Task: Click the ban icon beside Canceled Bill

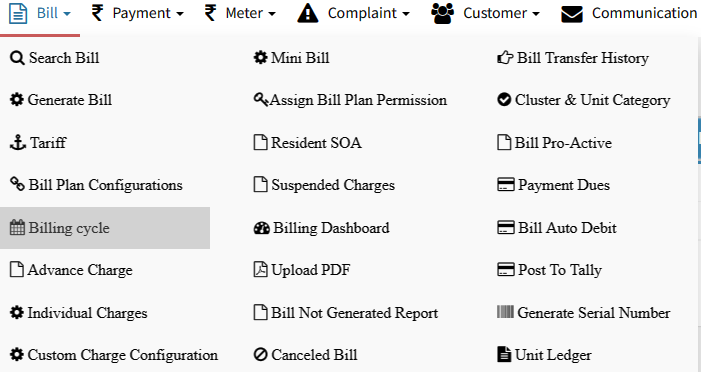Action: click(x=261, y=355)
